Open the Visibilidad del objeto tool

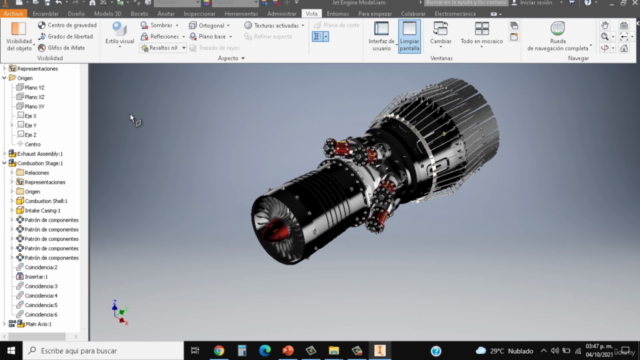click(19, 36)
